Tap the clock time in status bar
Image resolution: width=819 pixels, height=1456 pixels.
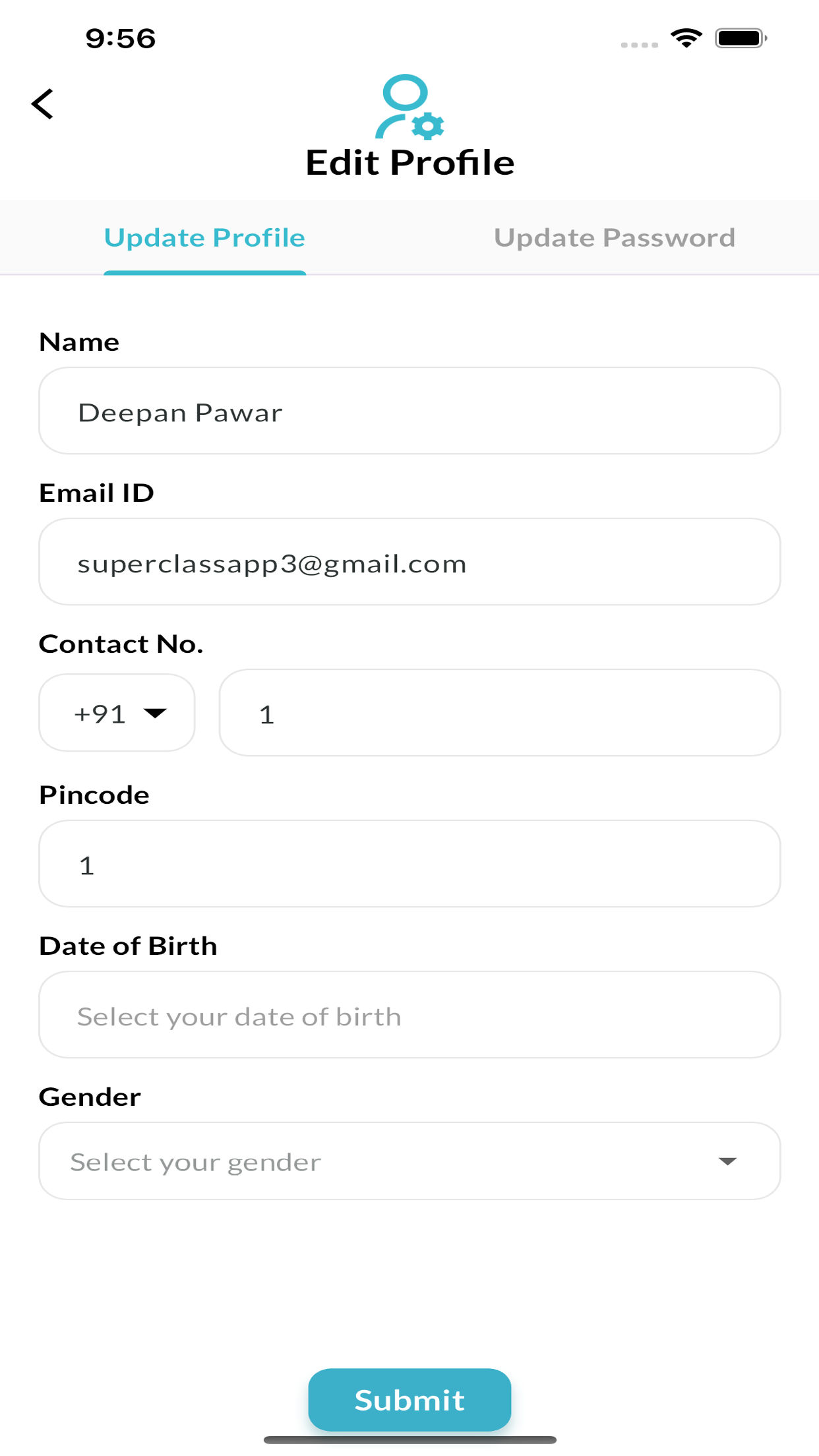click(x=121, y=38)
